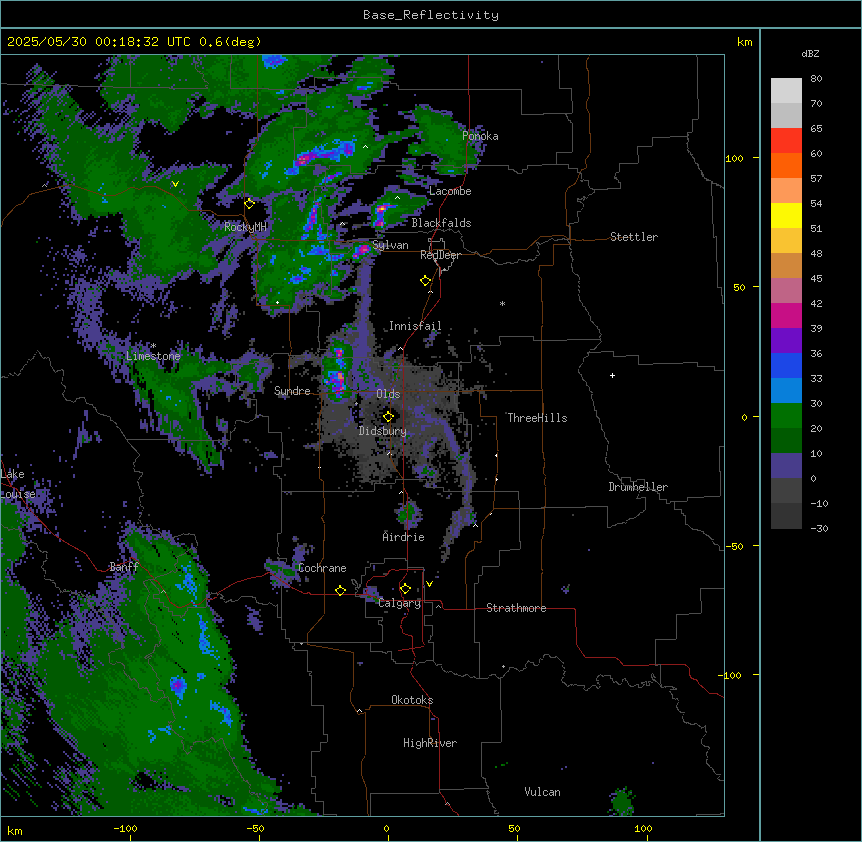Viewport: 862px width, 842px height.
Task: Click the Sundre town label
Action: (x=292, y=391)
